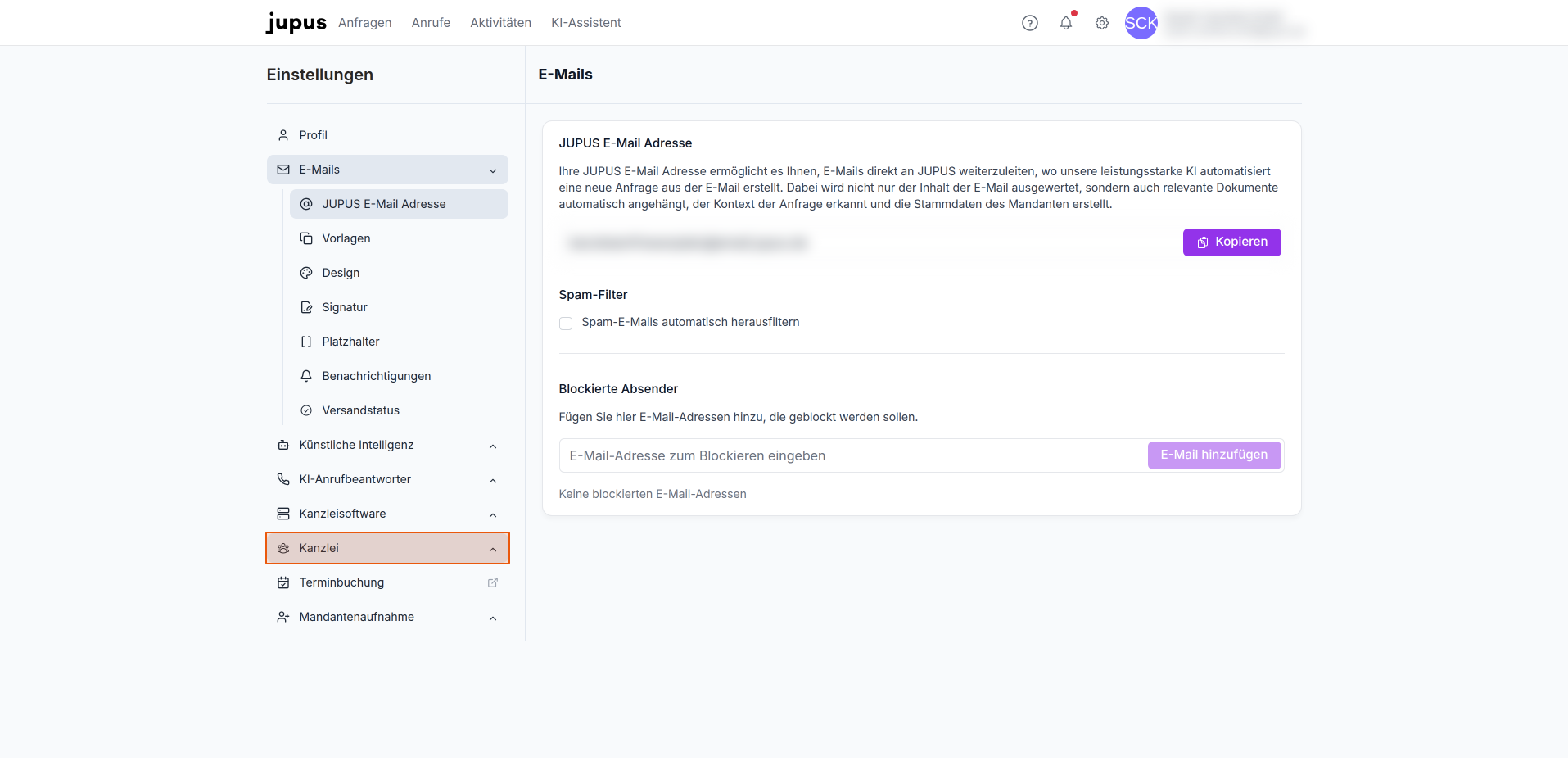Enable Spam-E-Mails automatisch herausfiltern checkbox

click(x=566, y=324)
